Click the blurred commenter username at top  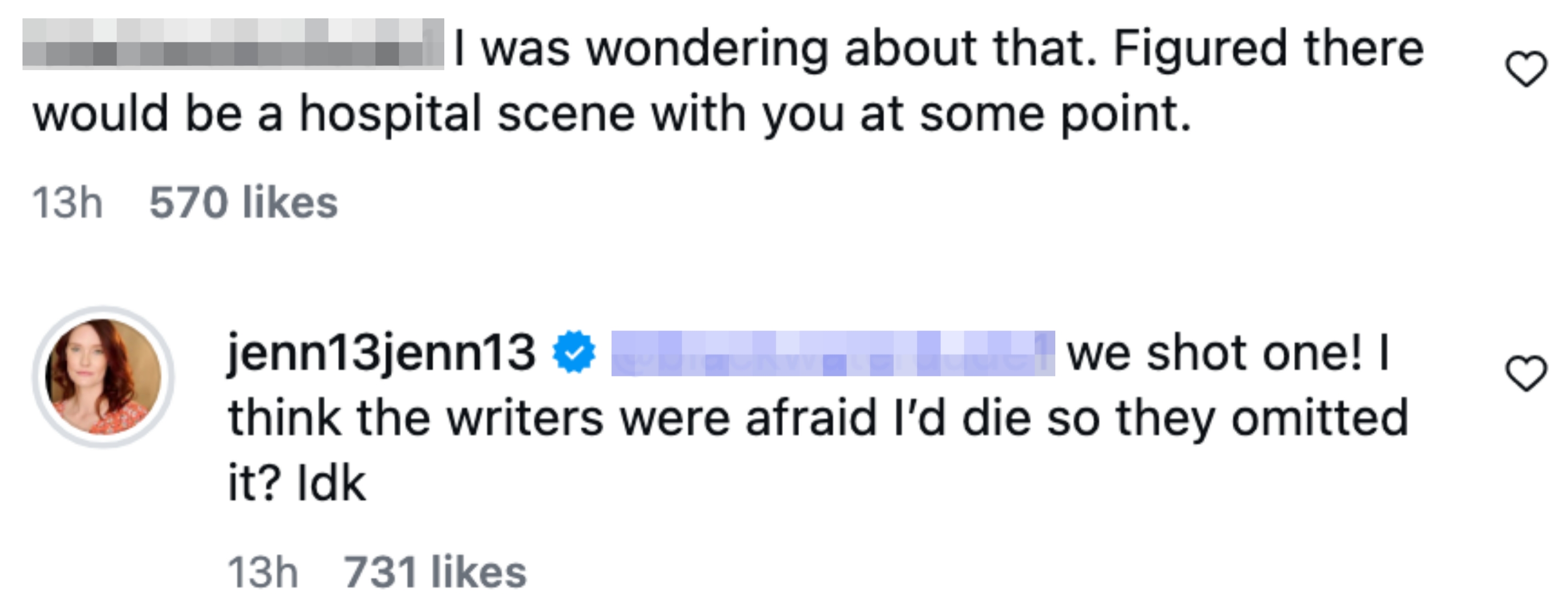tap(233, 44)
